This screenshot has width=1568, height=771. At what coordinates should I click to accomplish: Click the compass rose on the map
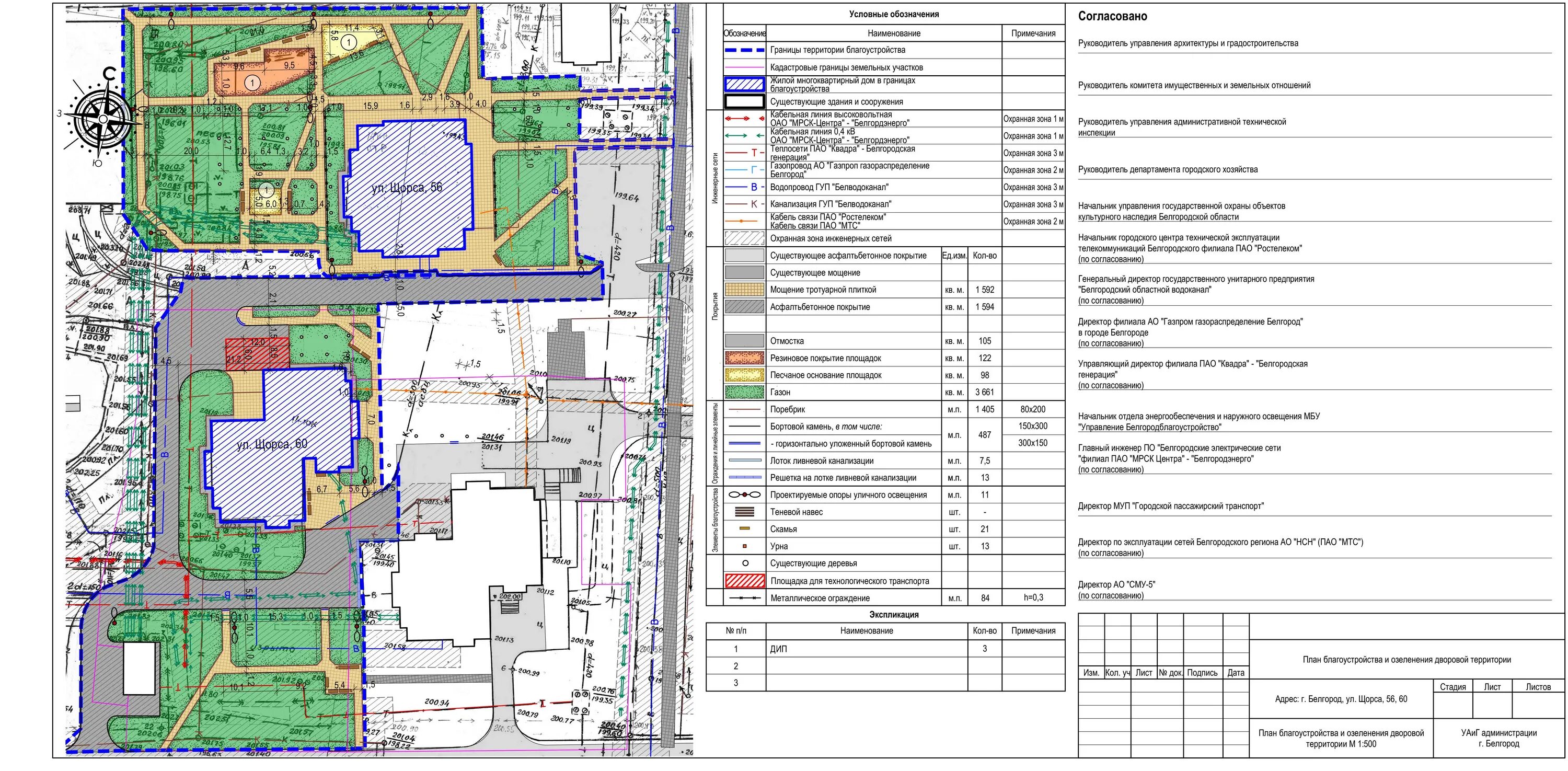tap(105, 118)
